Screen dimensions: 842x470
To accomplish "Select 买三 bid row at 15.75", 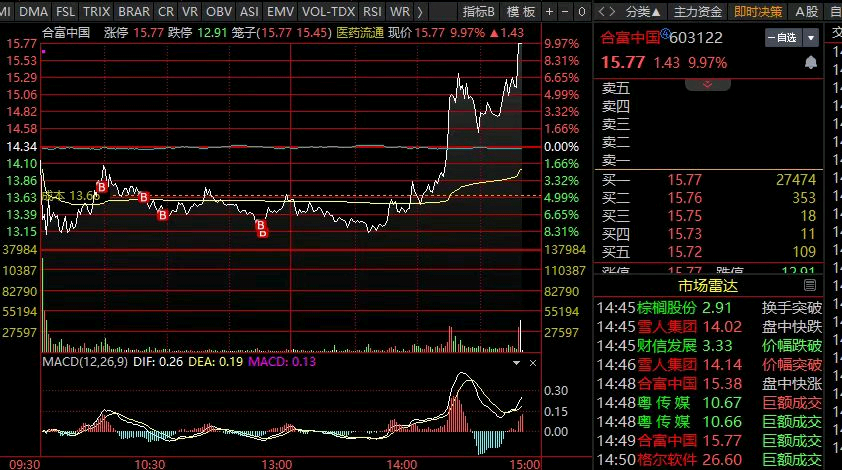I will click(x=708, y=216).
